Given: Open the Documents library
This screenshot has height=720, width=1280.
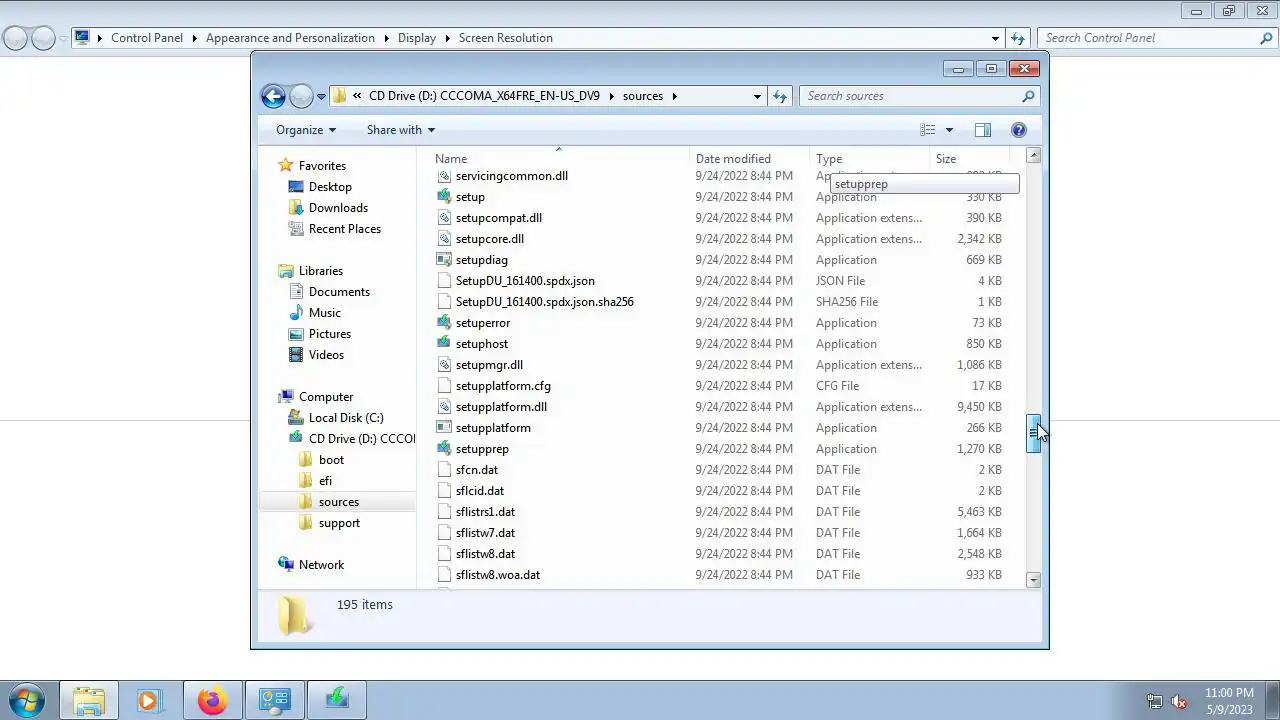Looking at the screenshot, I should [x=339, y=292].
